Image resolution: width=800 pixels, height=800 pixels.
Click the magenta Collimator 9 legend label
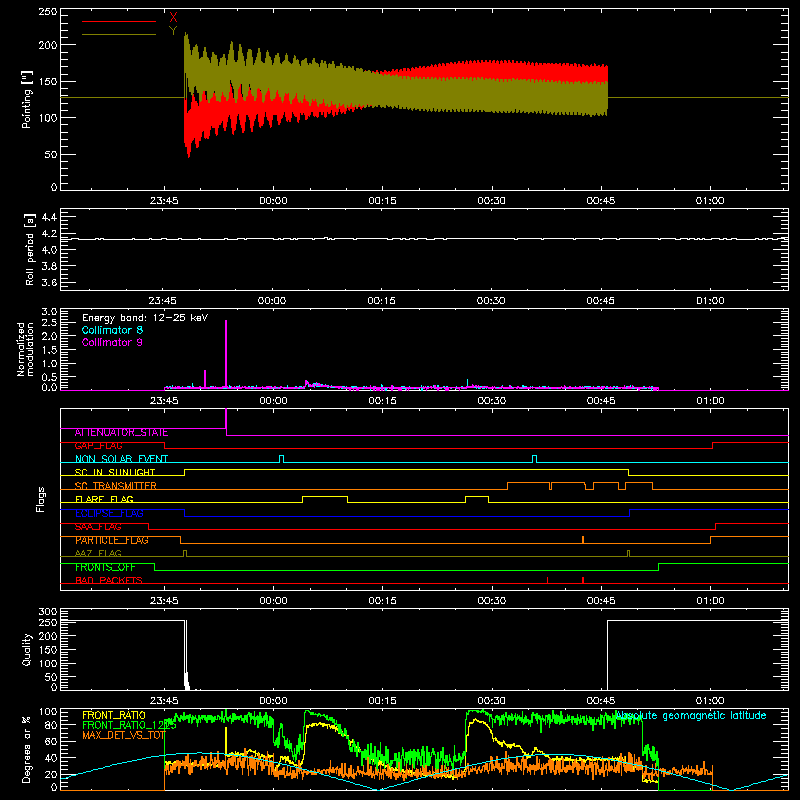pos(112,342)
